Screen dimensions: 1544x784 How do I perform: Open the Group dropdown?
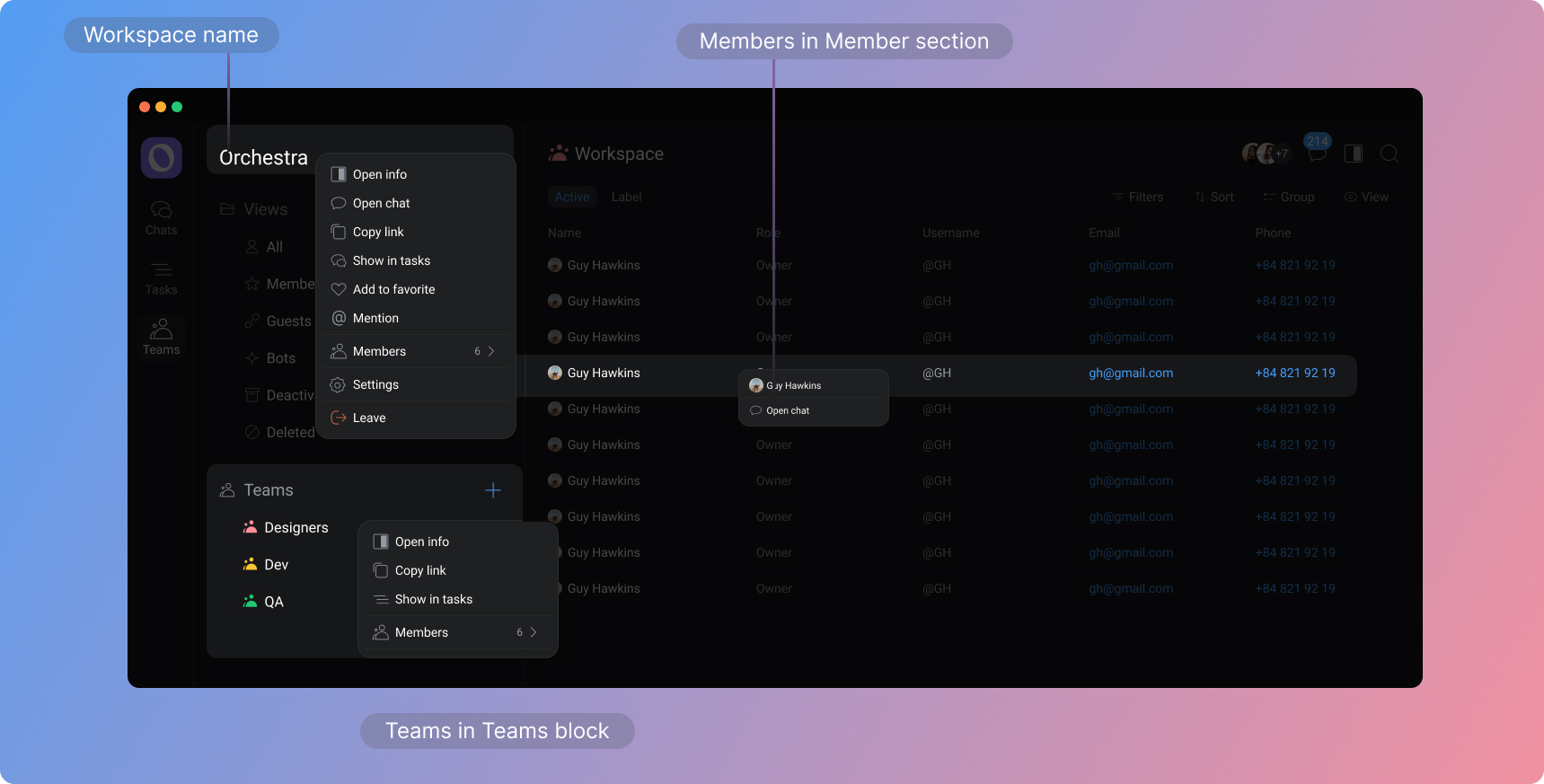click(1289, 197)
